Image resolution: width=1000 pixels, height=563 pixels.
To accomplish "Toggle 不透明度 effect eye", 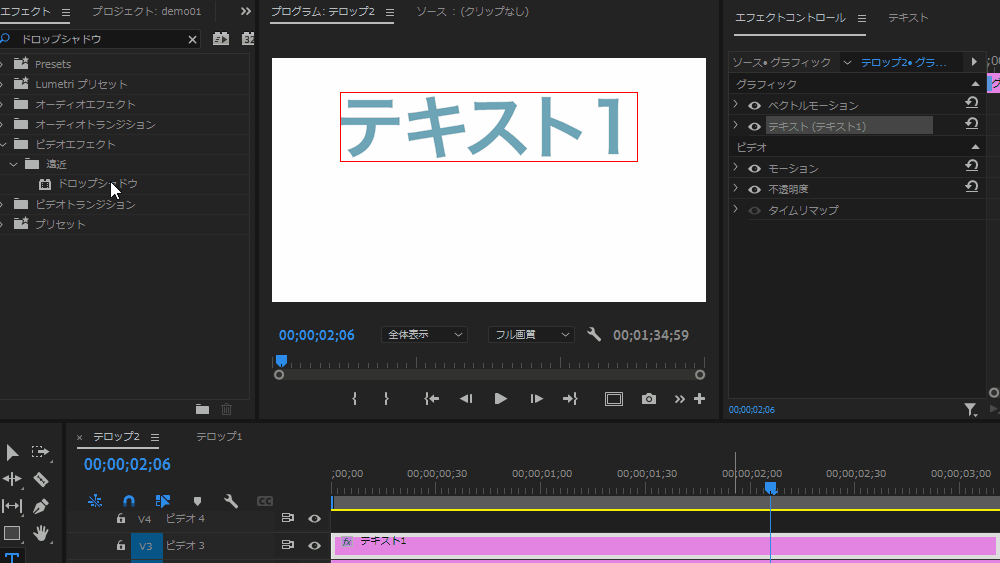I will pyautogui.click(x=754, y=190).
